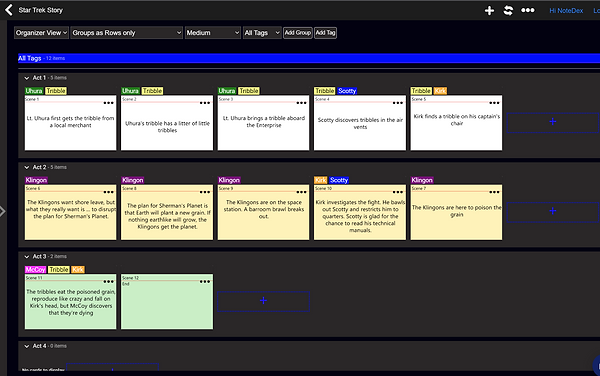
Task: Open the Scene 3 card options dots
Action: 301,103
